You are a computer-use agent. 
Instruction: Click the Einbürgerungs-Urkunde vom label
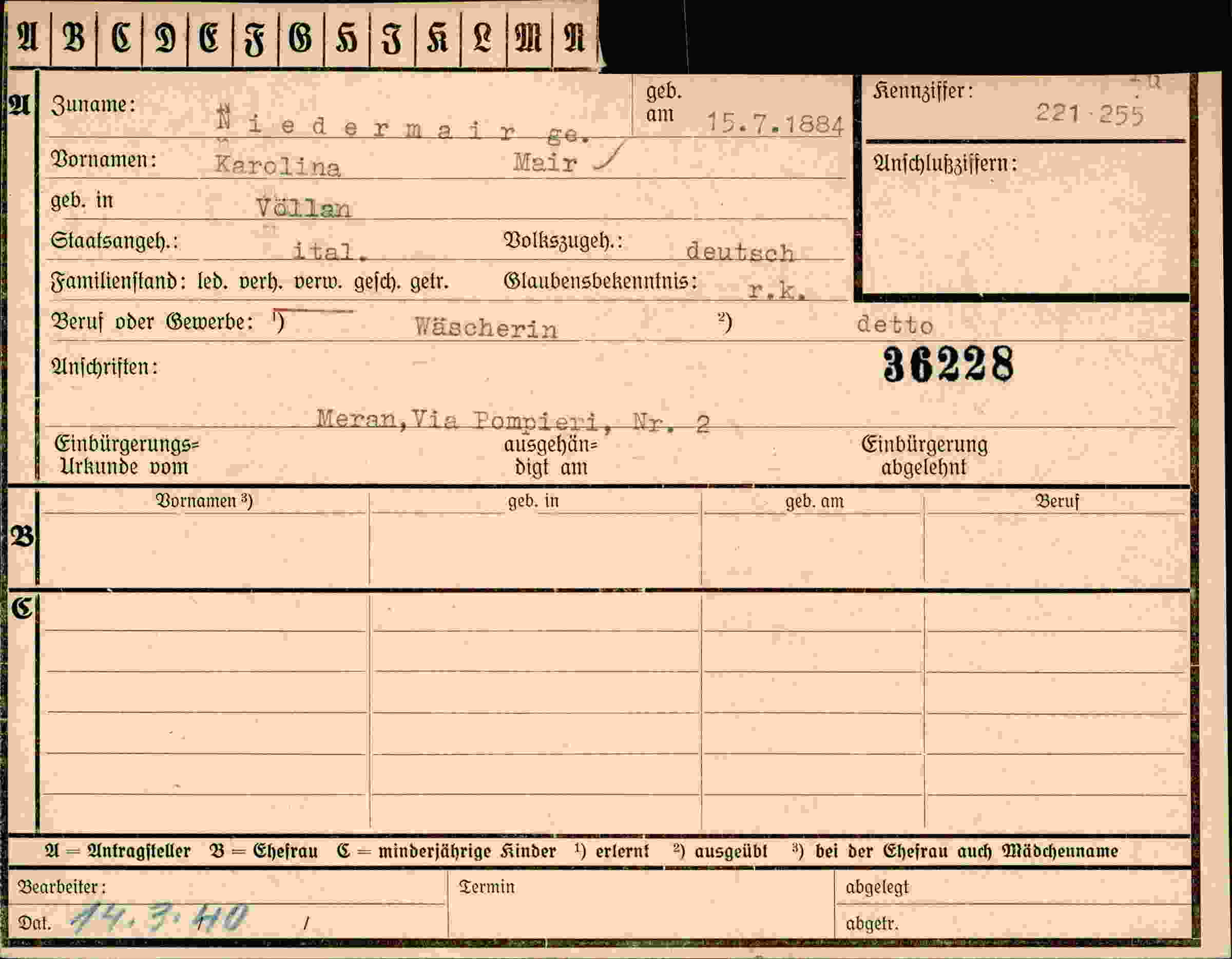(x=127, y=456)
